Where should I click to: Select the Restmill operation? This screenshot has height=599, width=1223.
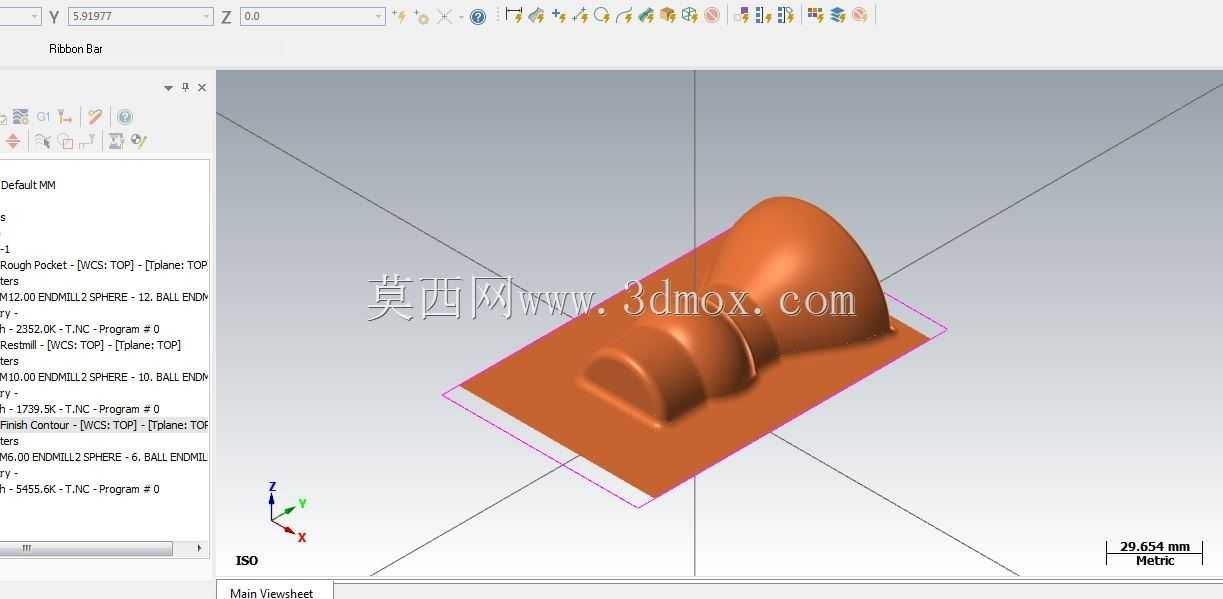[91, 345]
